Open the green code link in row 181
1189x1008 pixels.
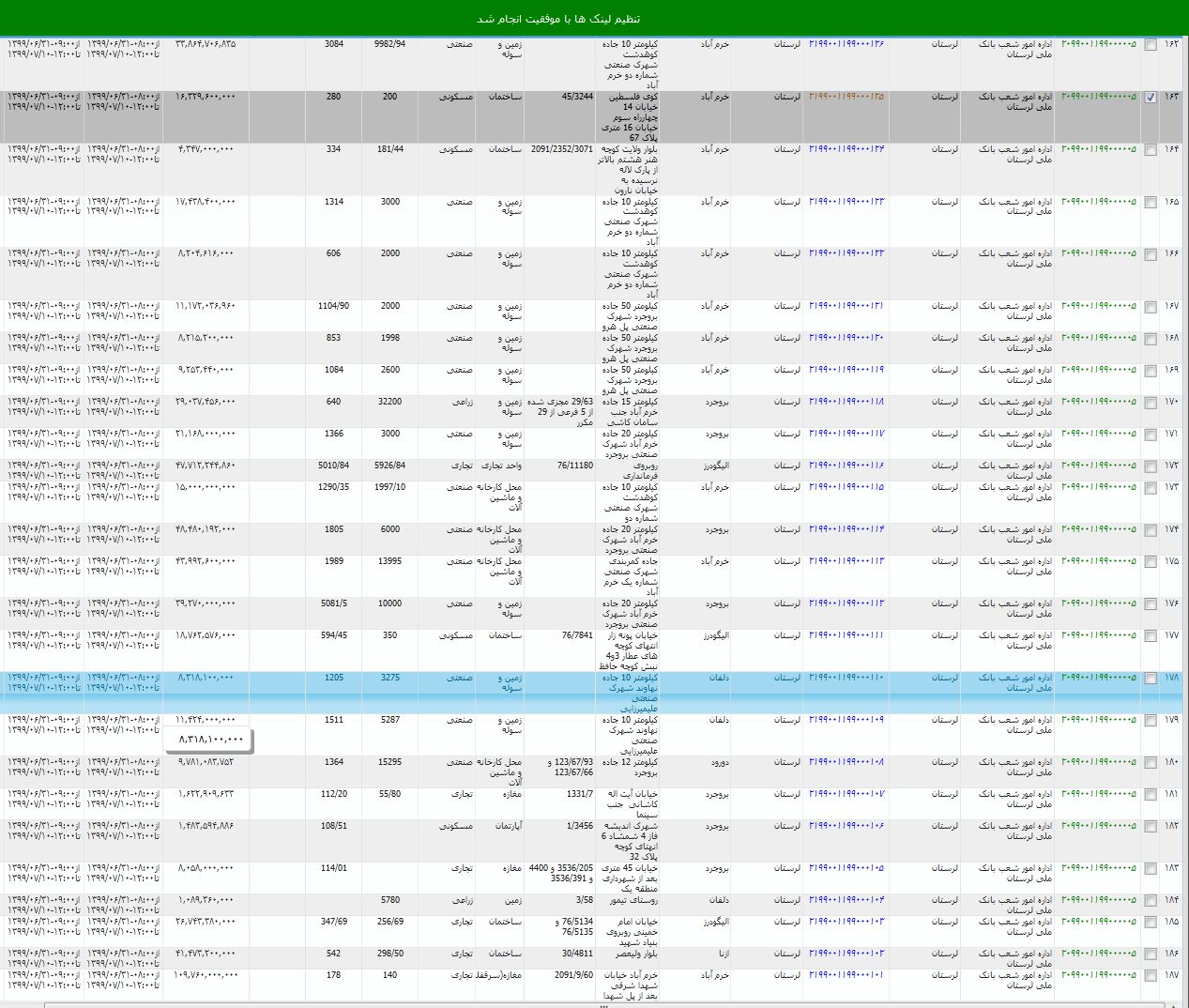(1098, 794)
